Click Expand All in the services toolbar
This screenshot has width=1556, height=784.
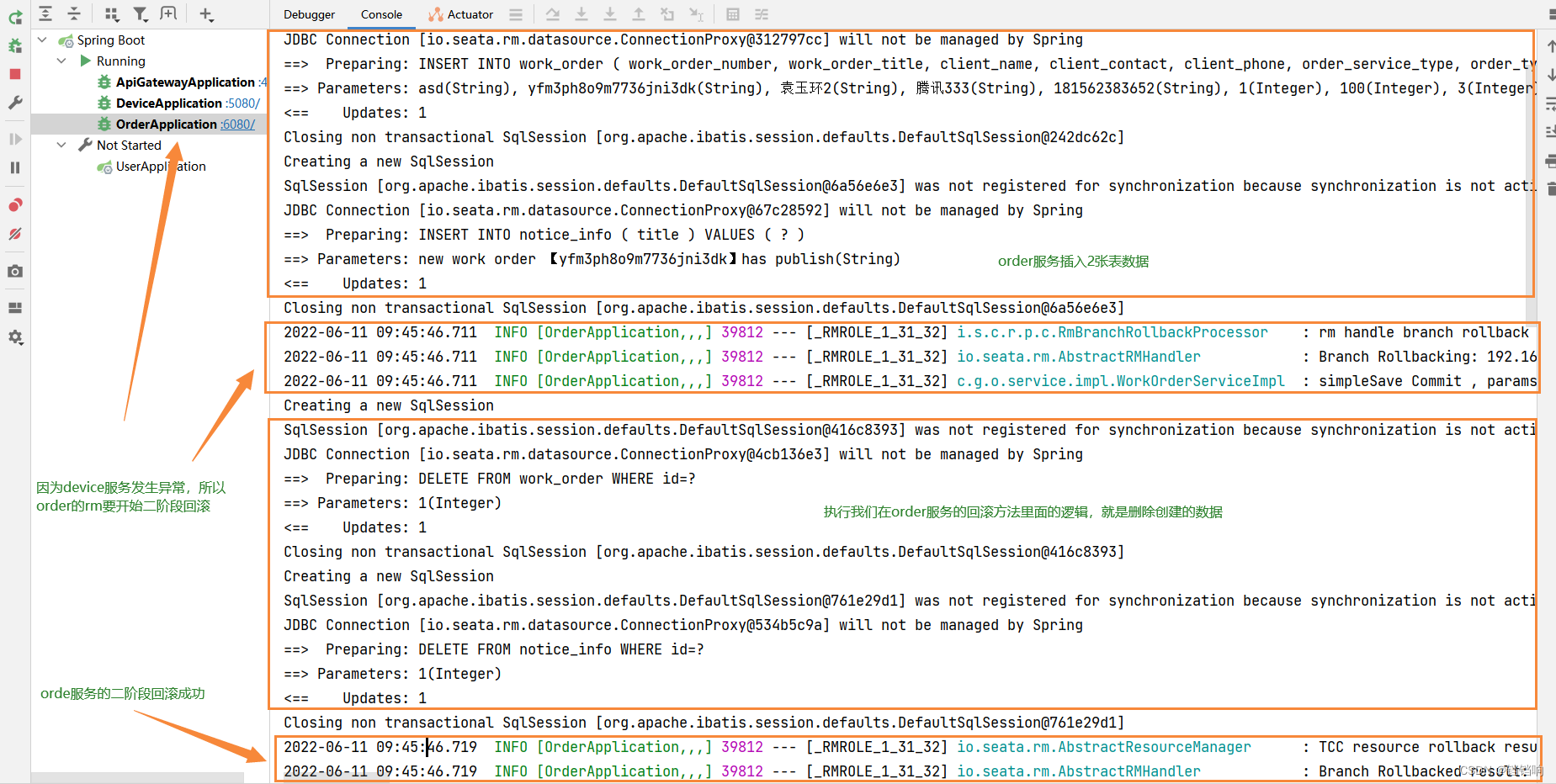45,13
